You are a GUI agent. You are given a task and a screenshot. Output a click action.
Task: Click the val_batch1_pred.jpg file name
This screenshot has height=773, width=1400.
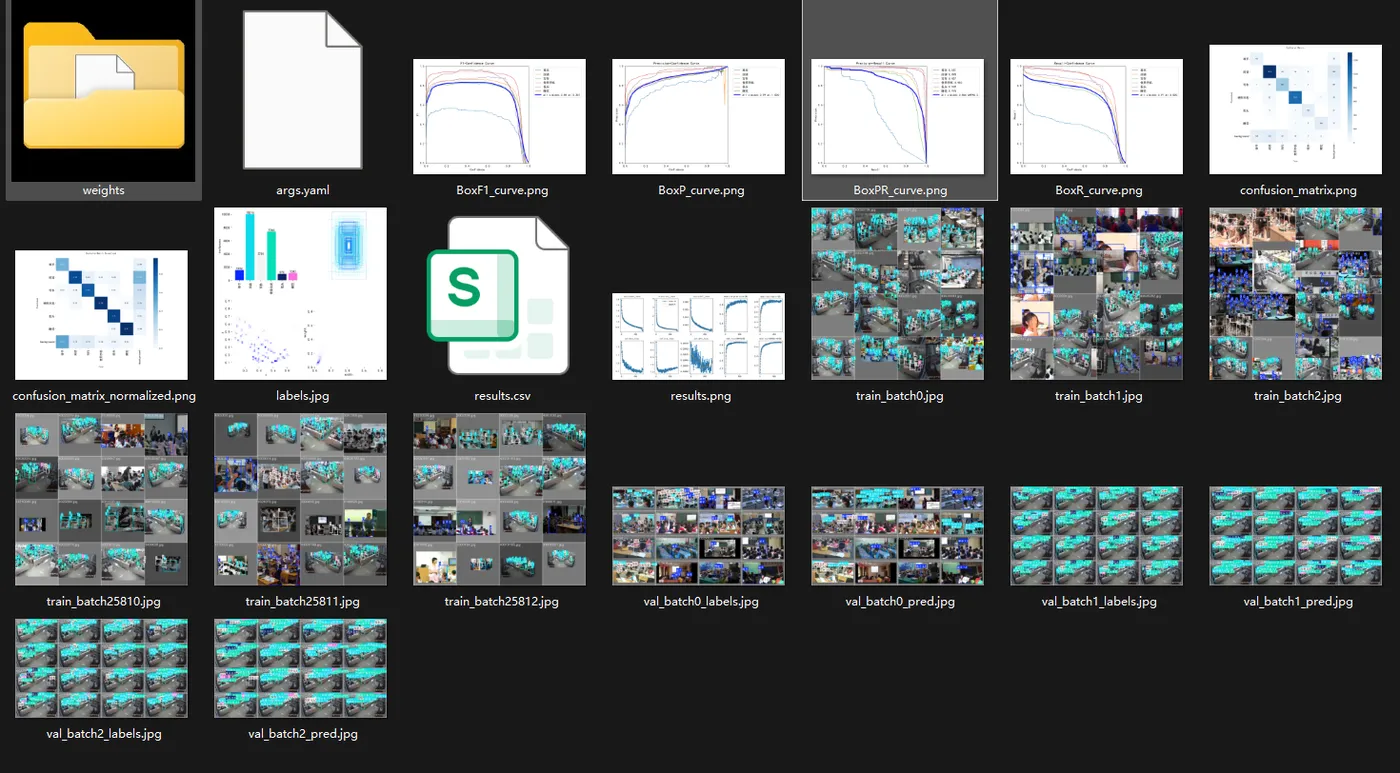tap(1298, 601)
